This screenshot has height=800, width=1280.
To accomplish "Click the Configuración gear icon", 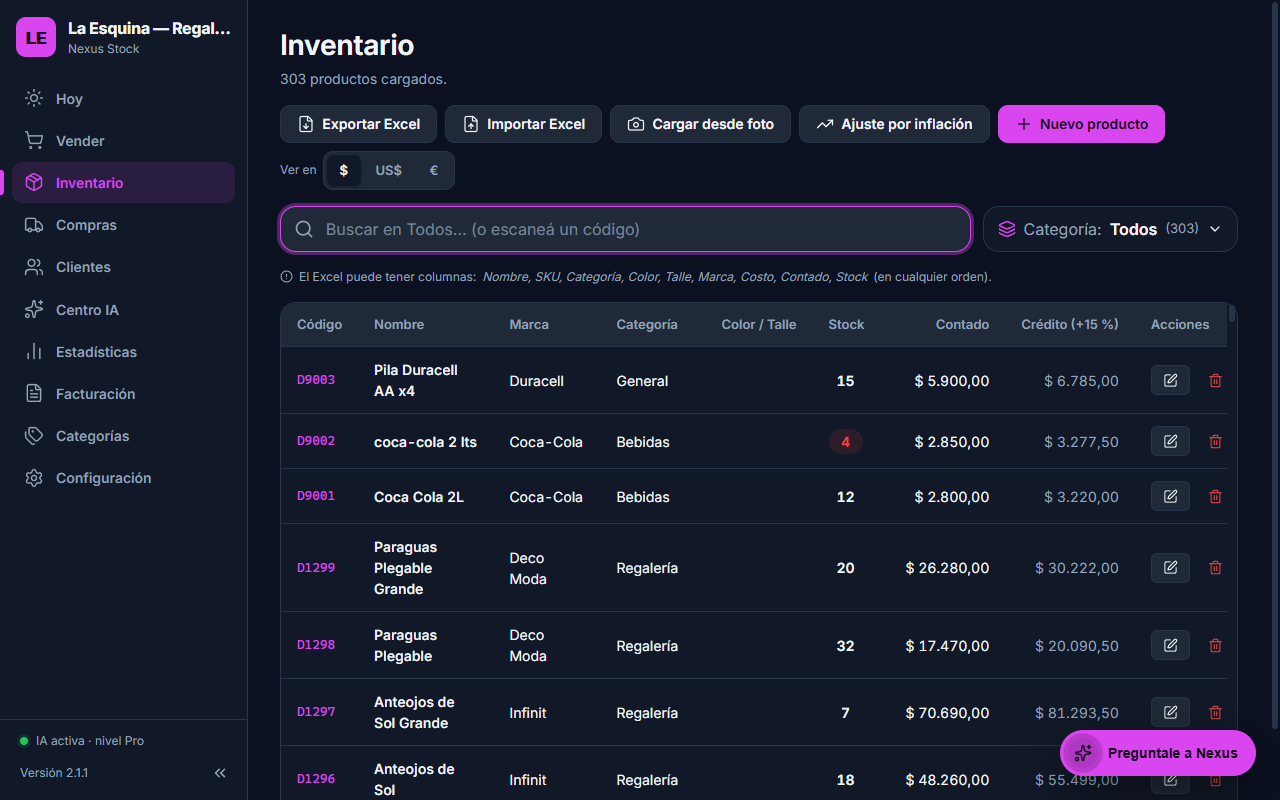I will [x=34, y=478].
